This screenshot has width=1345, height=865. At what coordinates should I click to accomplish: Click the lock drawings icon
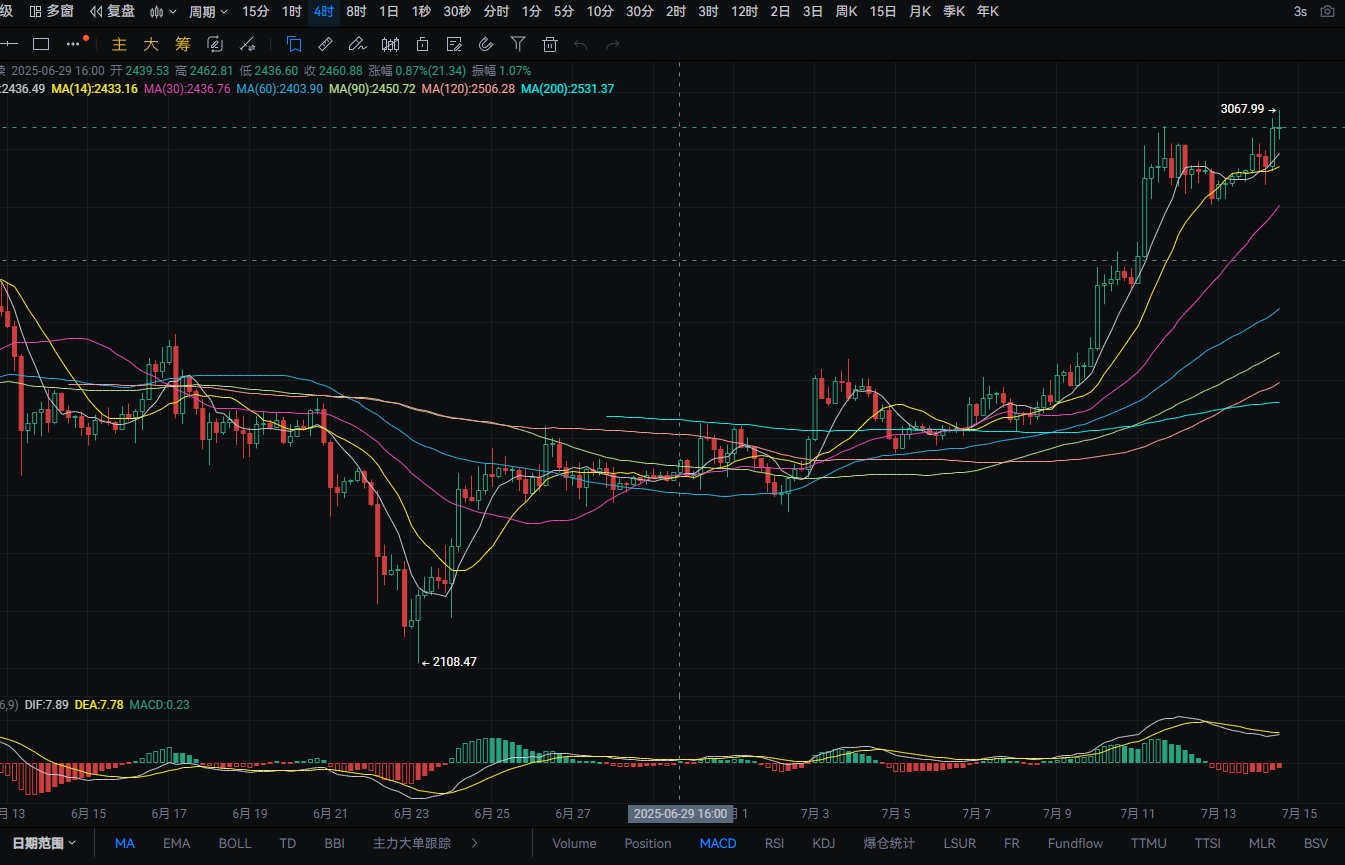[x=423, y=44]
